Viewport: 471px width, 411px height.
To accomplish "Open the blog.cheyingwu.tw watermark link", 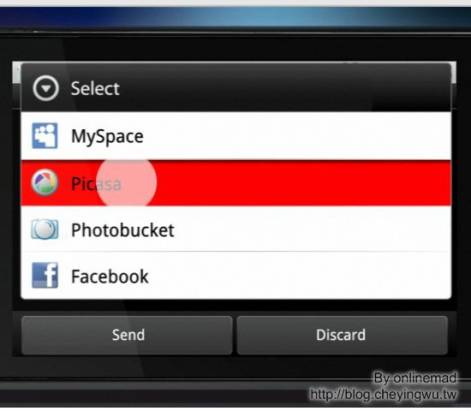I will tap(383, 395).
